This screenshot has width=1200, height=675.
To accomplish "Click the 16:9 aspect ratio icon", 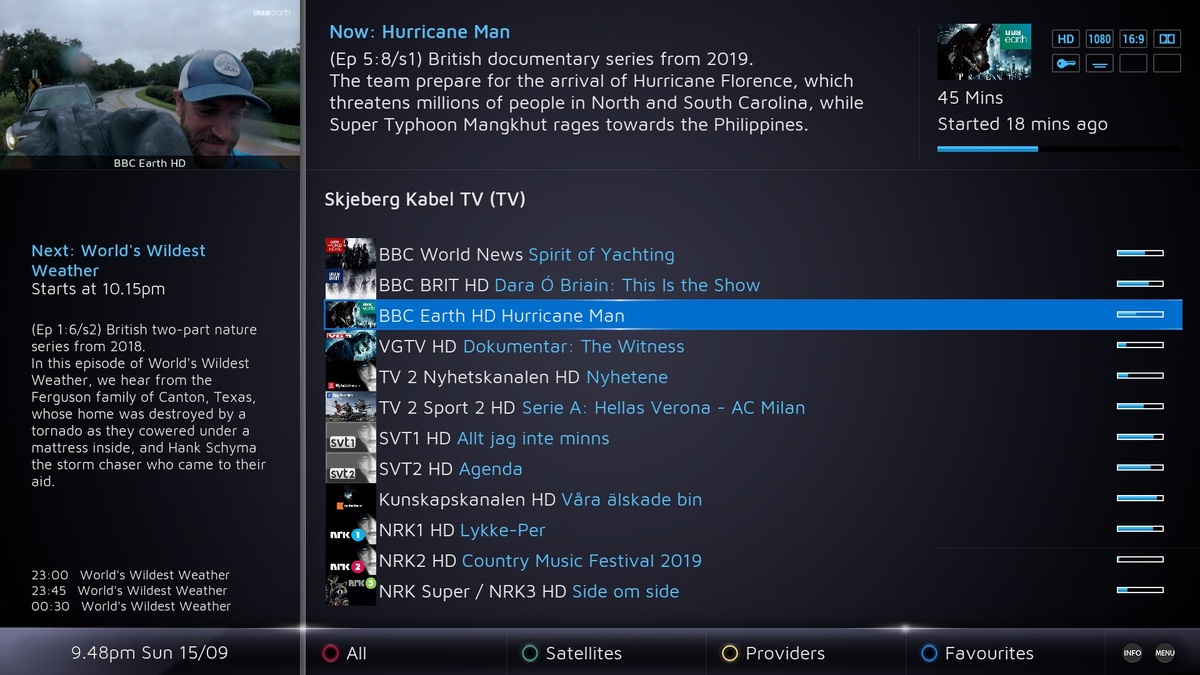I will coord(1133,39).
